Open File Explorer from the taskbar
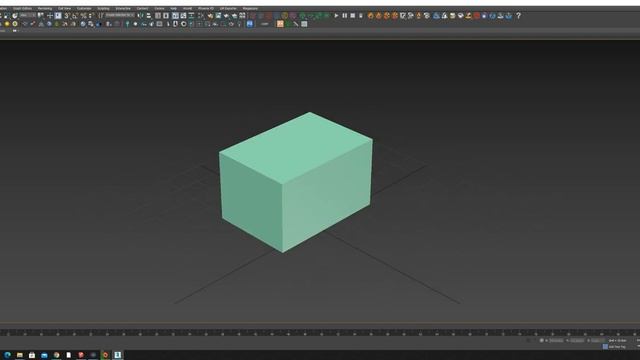Image resolution: width=640 pixels, height=360 pixels. click(20, 355)
